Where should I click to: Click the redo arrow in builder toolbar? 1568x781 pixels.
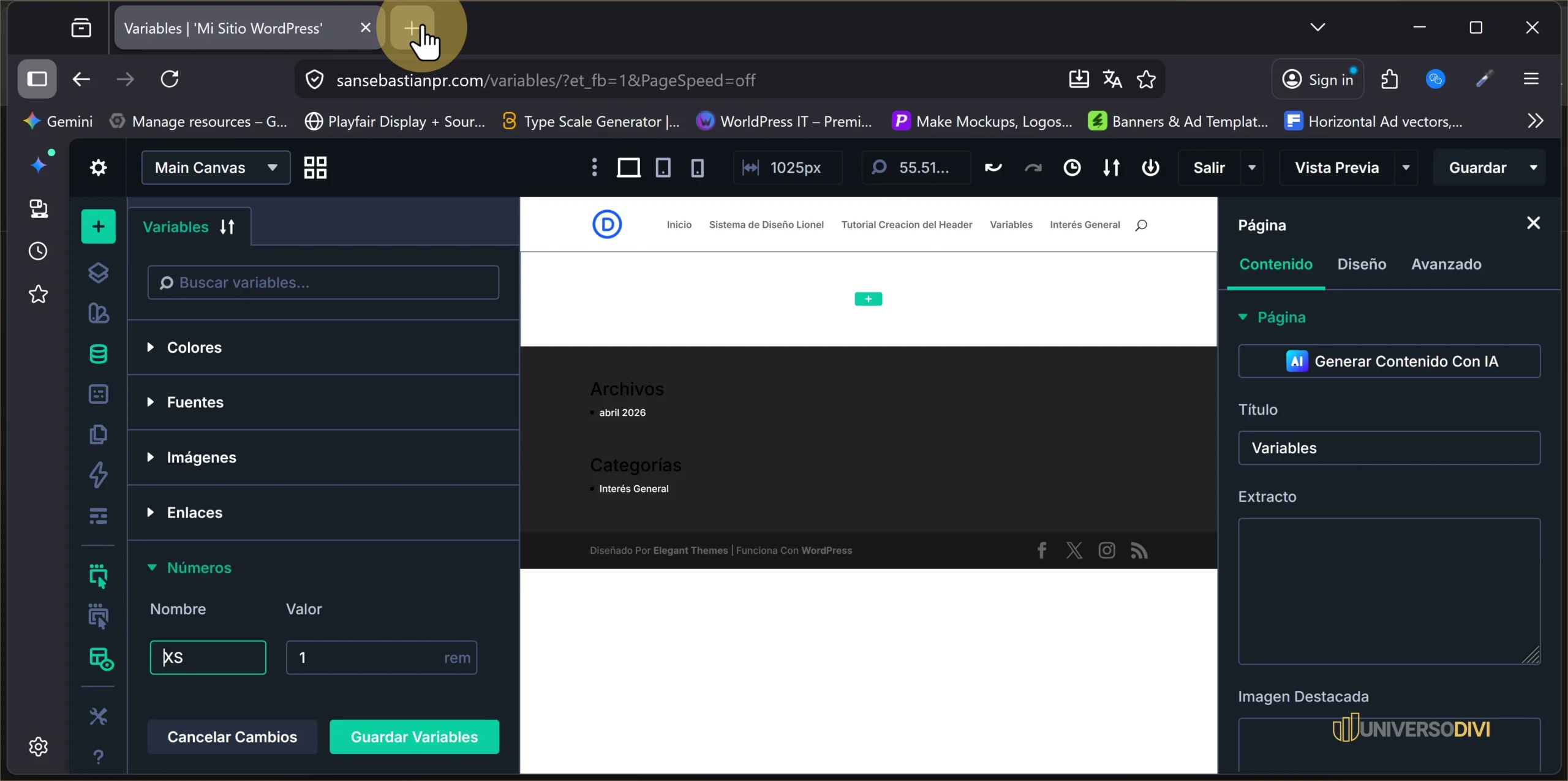pos(1033,167)
